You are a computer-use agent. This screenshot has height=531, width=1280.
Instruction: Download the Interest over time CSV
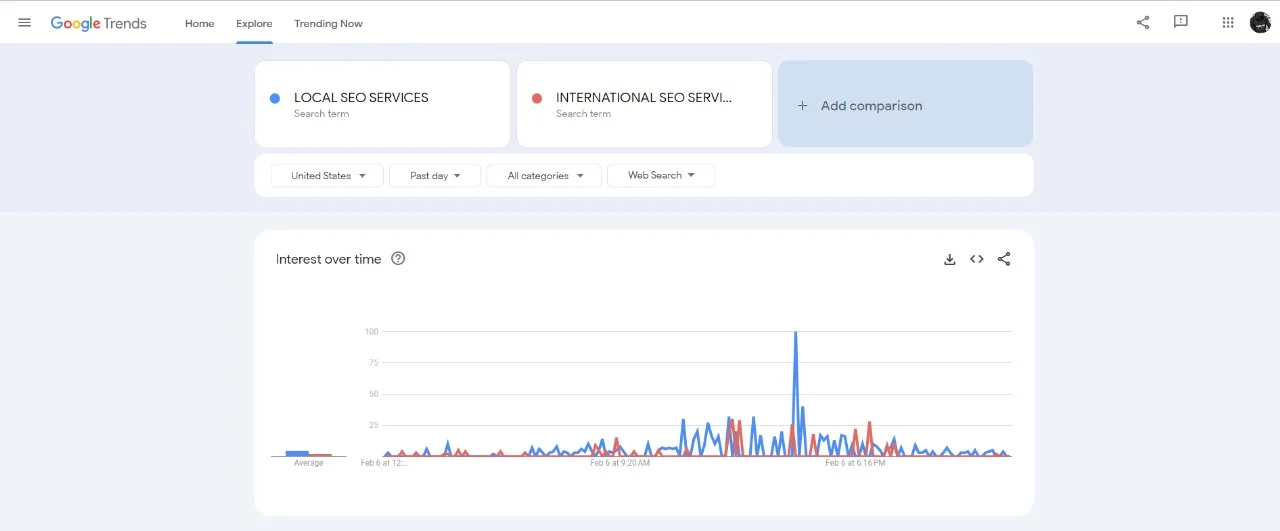point(950,259)
